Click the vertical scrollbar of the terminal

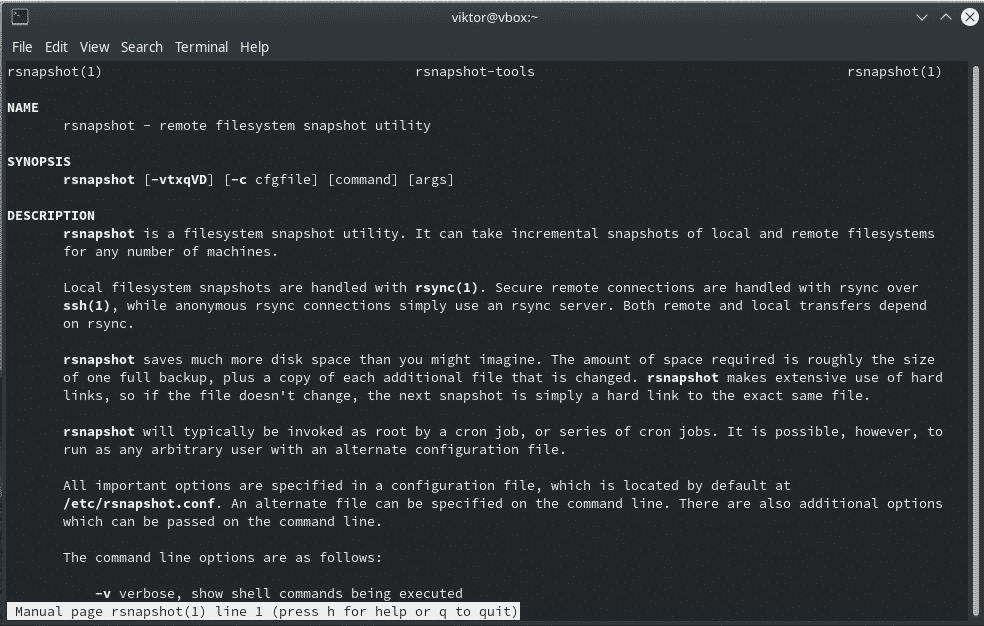click(x=976, y=342)
